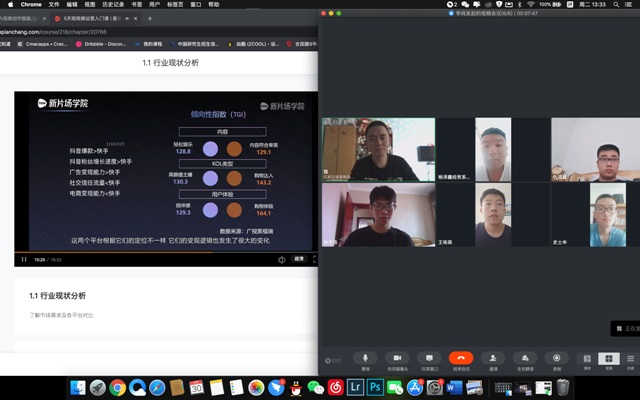Turn off the camera in the meeting
The image size is (640, 400).
click(397, 358)
